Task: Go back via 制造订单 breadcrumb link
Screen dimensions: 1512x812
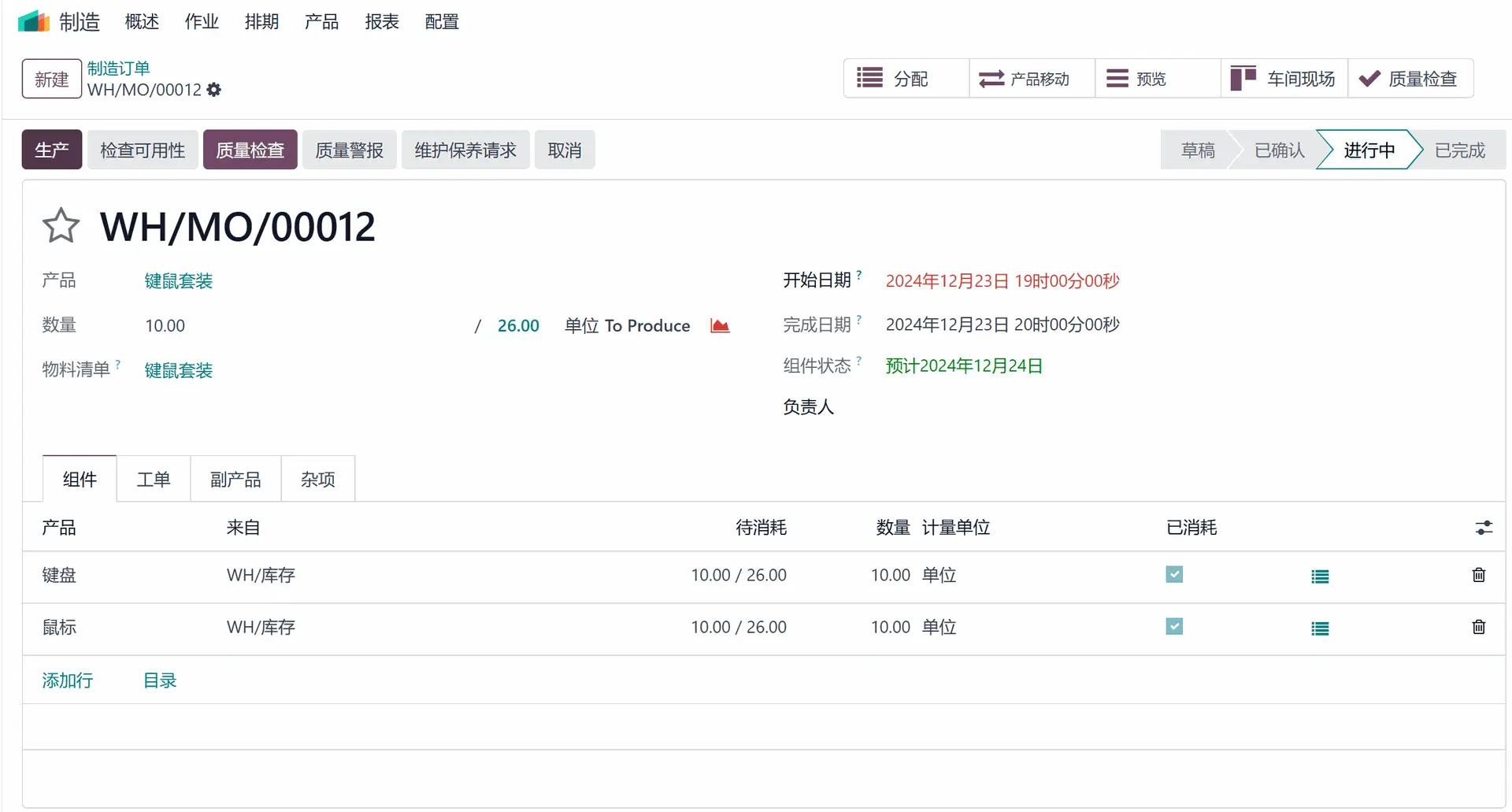Action: coord(118,69)
